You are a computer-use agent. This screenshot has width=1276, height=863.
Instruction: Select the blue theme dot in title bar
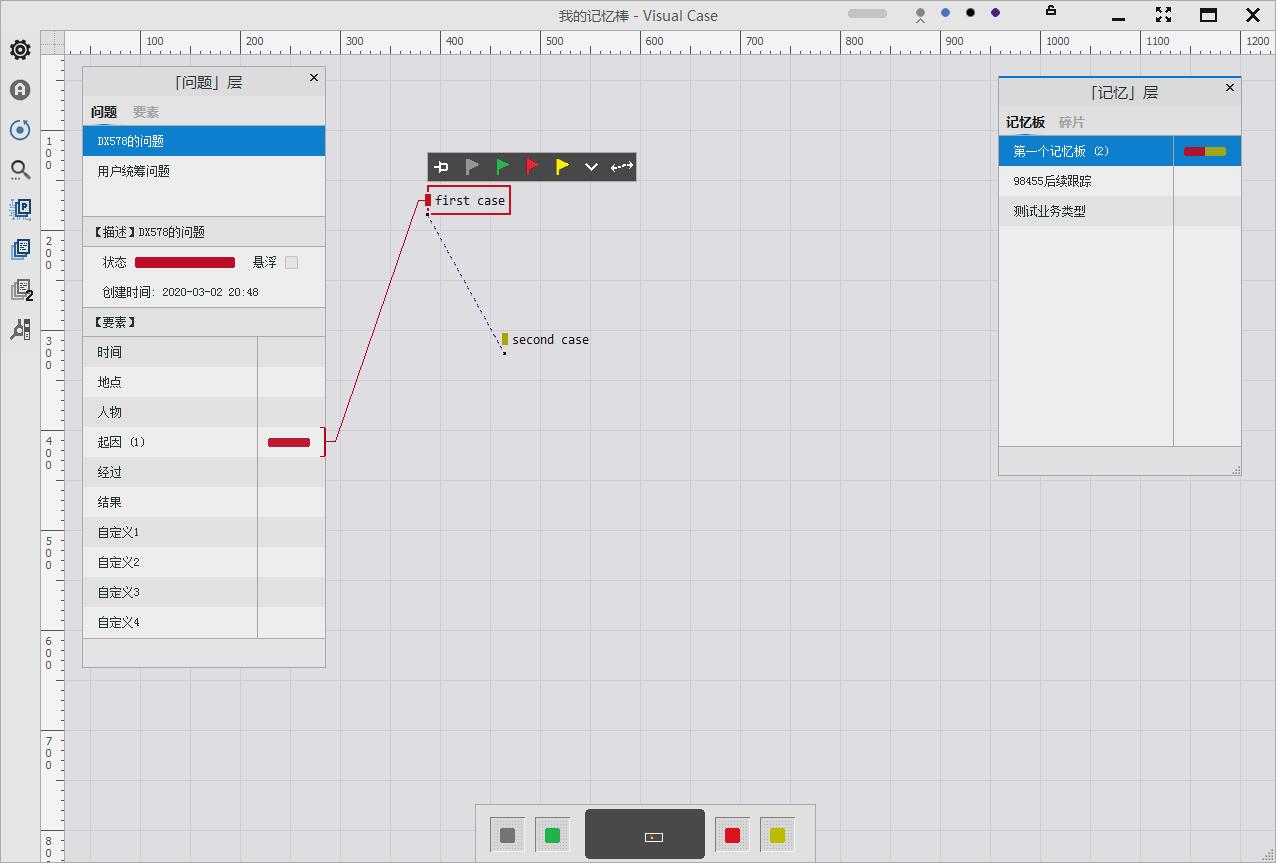946,13
